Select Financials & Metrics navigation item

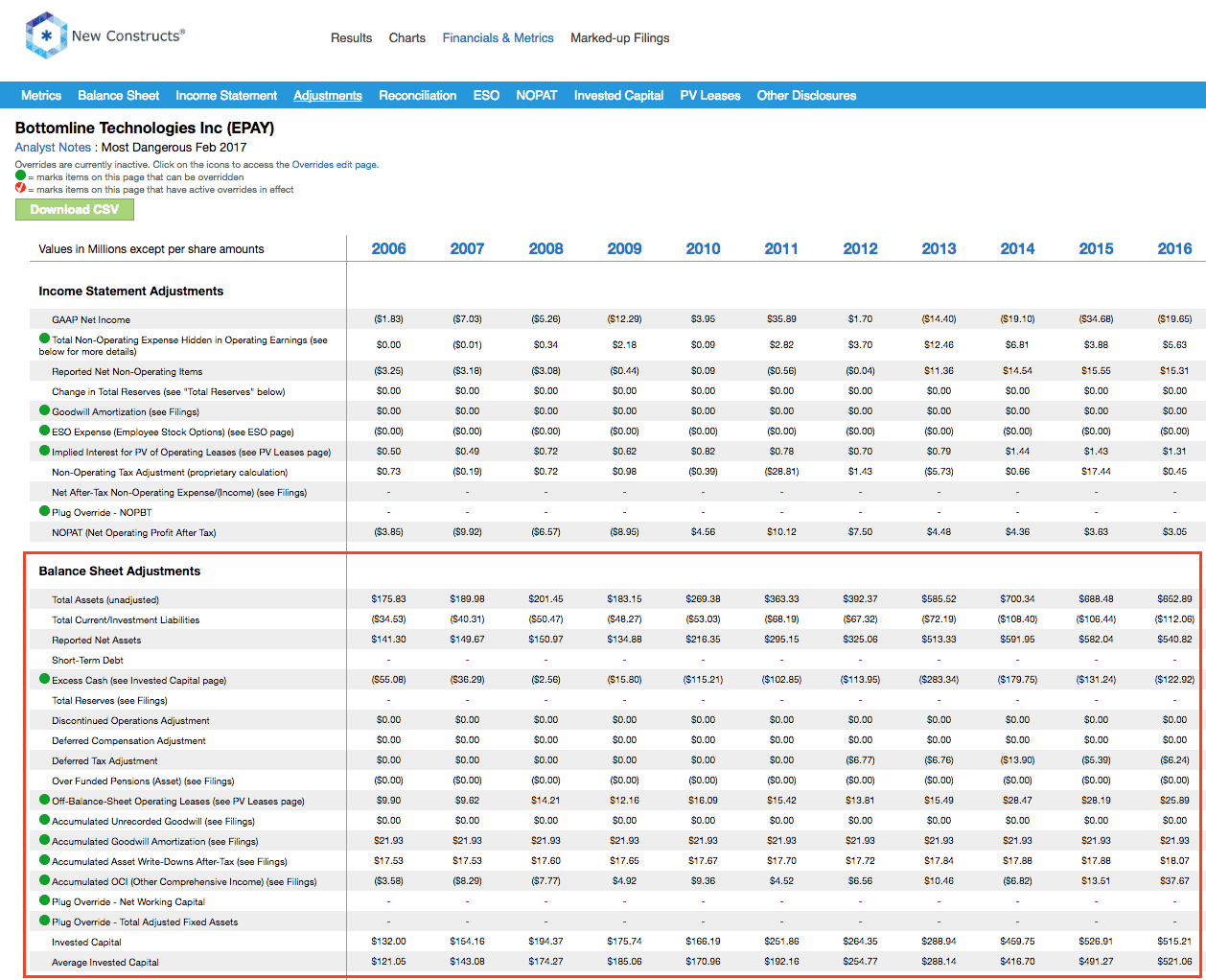(x=499, y=38)
